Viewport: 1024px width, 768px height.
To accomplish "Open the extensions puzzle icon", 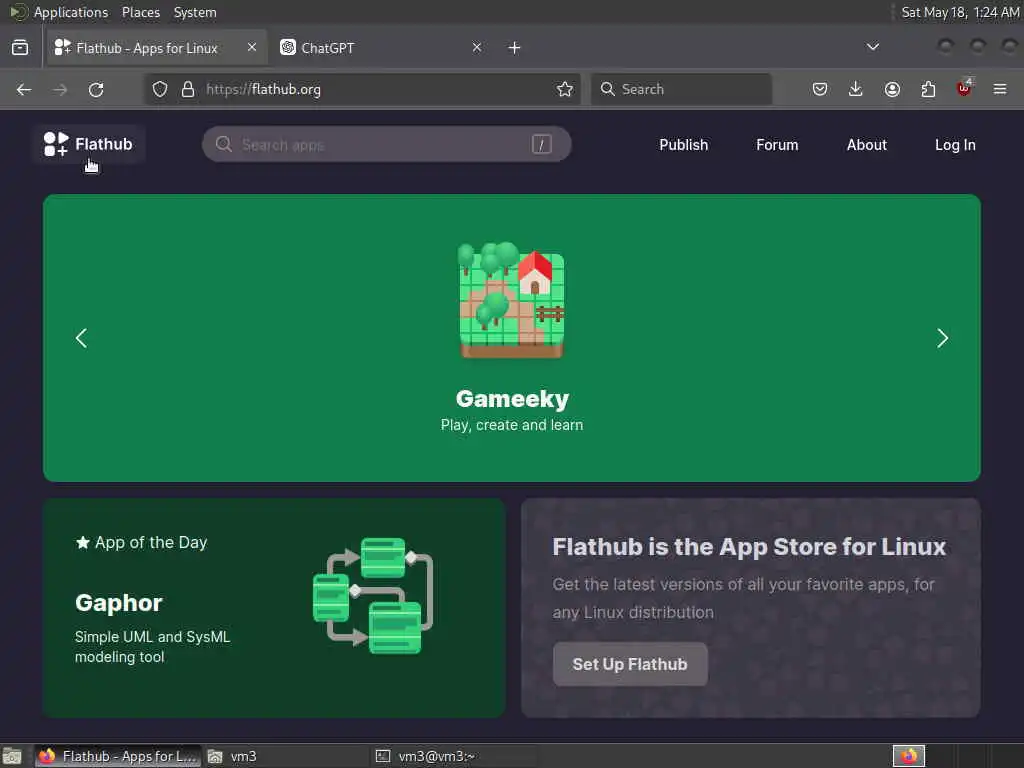I will [x=928, y=89].
